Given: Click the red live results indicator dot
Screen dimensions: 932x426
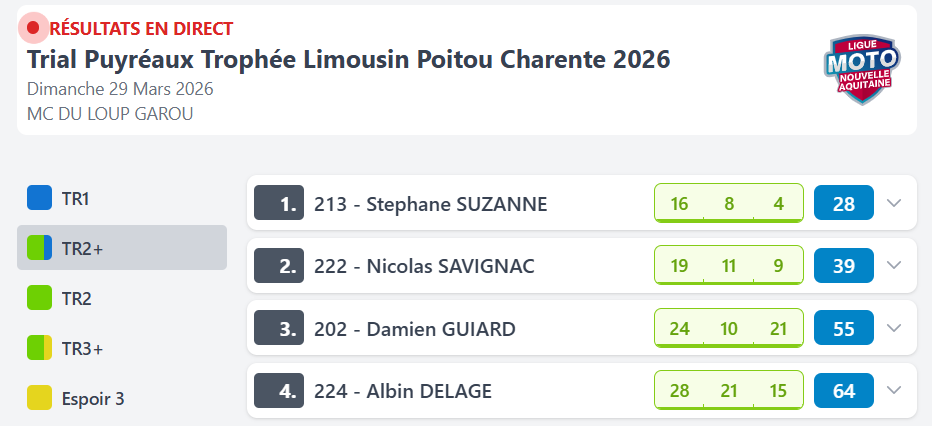Looking at the screenshot, I should [x=33, y=28].
